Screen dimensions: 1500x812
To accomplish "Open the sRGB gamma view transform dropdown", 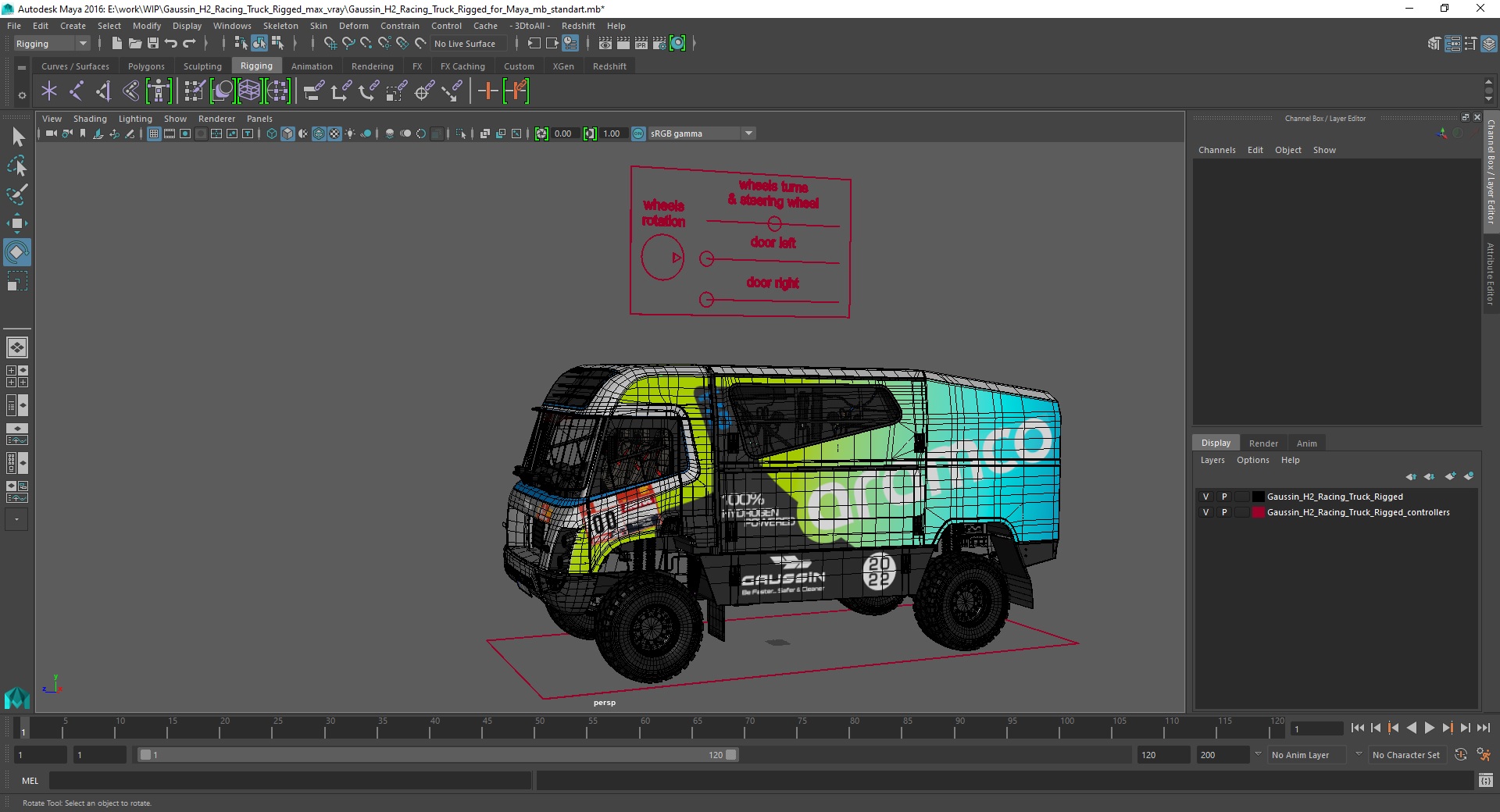I will pyautogui.click(x=702, y=134).
